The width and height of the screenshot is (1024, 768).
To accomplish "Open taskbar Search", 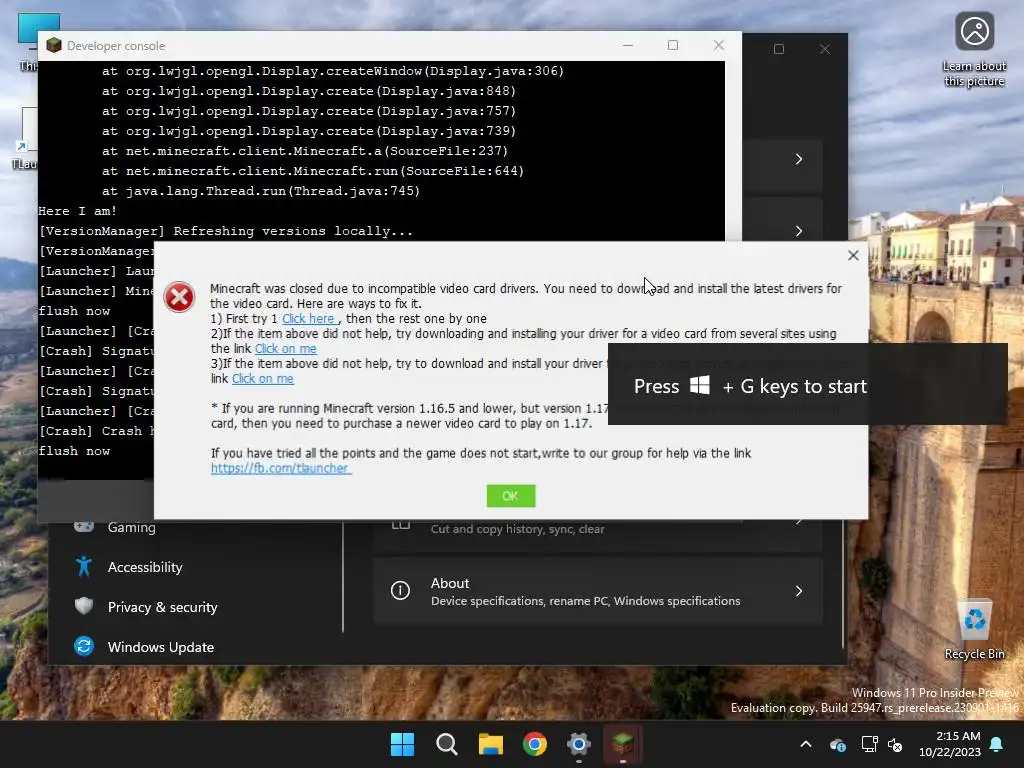I will tap(447, 744).
